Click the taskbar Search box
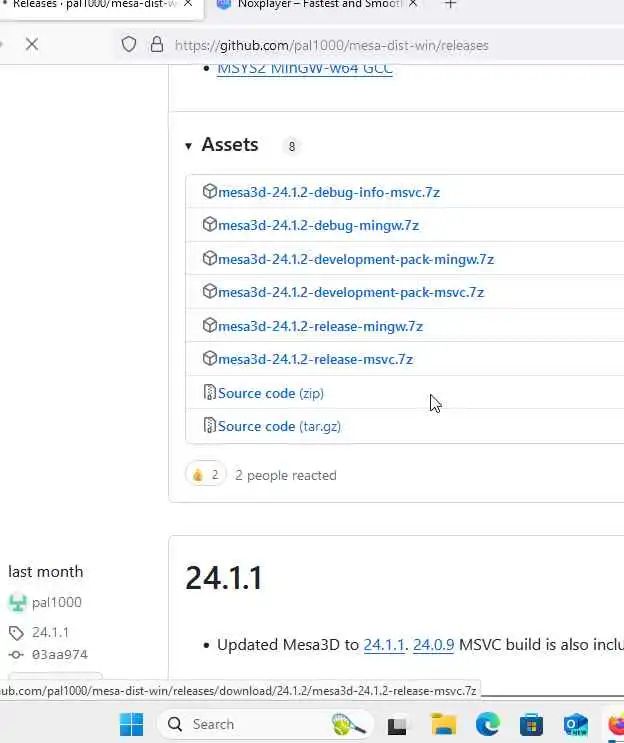Screen dimensions: 624x743 point(265,724)
